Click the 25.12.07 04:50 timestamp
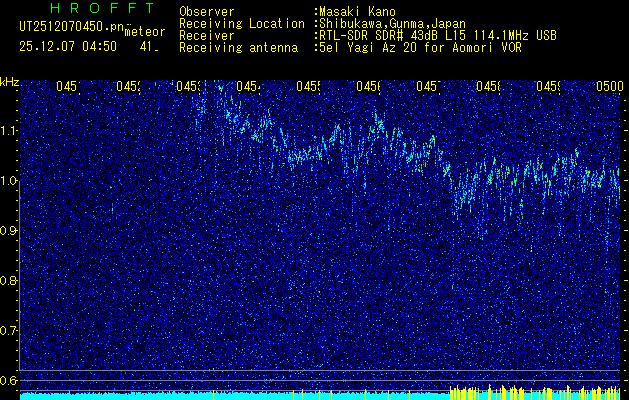 point(68,46)
